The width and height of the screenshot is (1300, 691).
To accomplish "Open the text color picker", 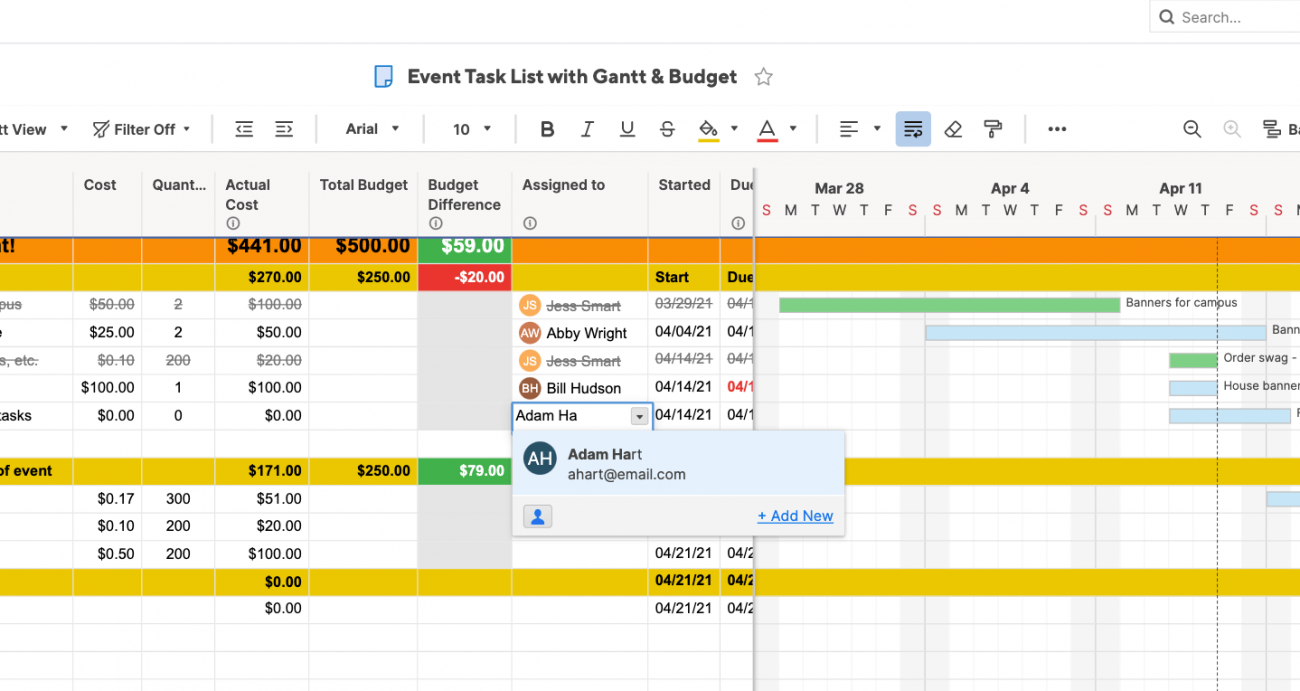I will [767, 129].
